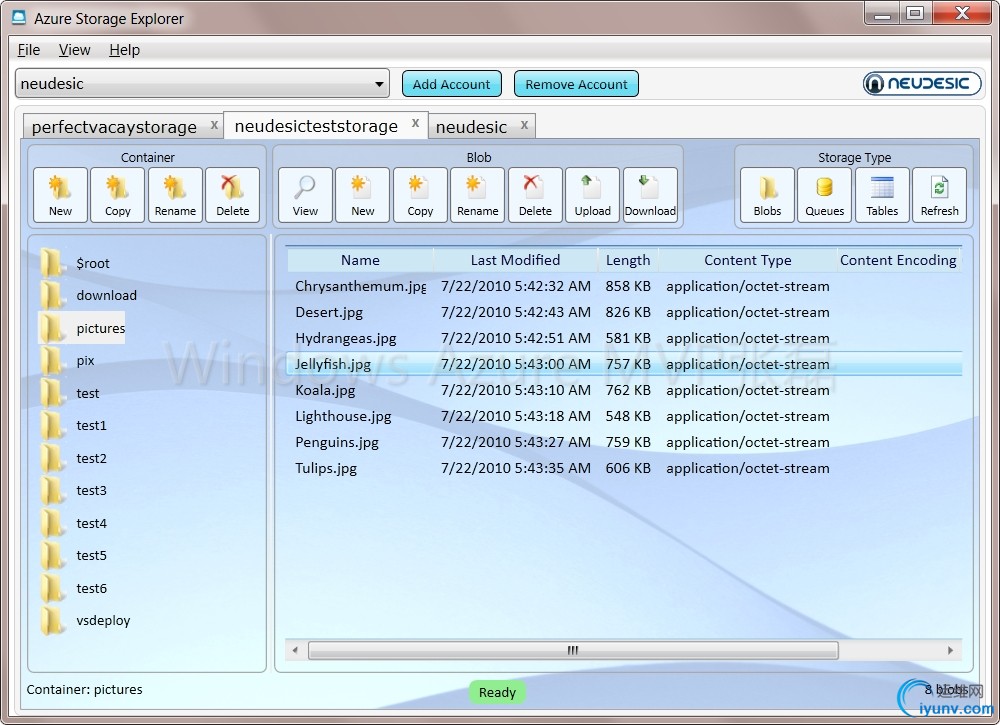
Task: Click the 548 KB length cell
Action: pyautogui.click(x=628, y=416)
